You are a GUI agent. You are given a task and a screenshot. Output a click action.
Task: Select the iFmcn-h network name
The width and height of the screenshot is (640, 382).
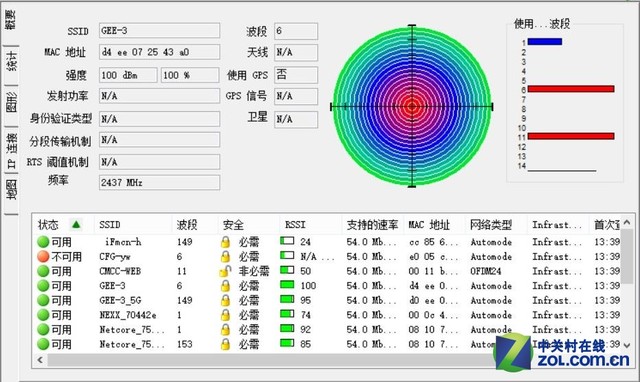123,242
